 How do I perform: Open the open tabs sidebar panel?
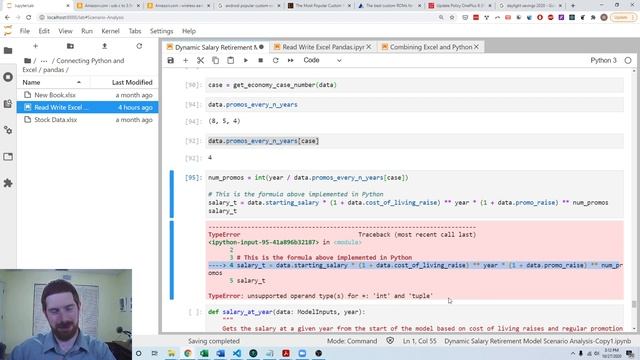8,157
